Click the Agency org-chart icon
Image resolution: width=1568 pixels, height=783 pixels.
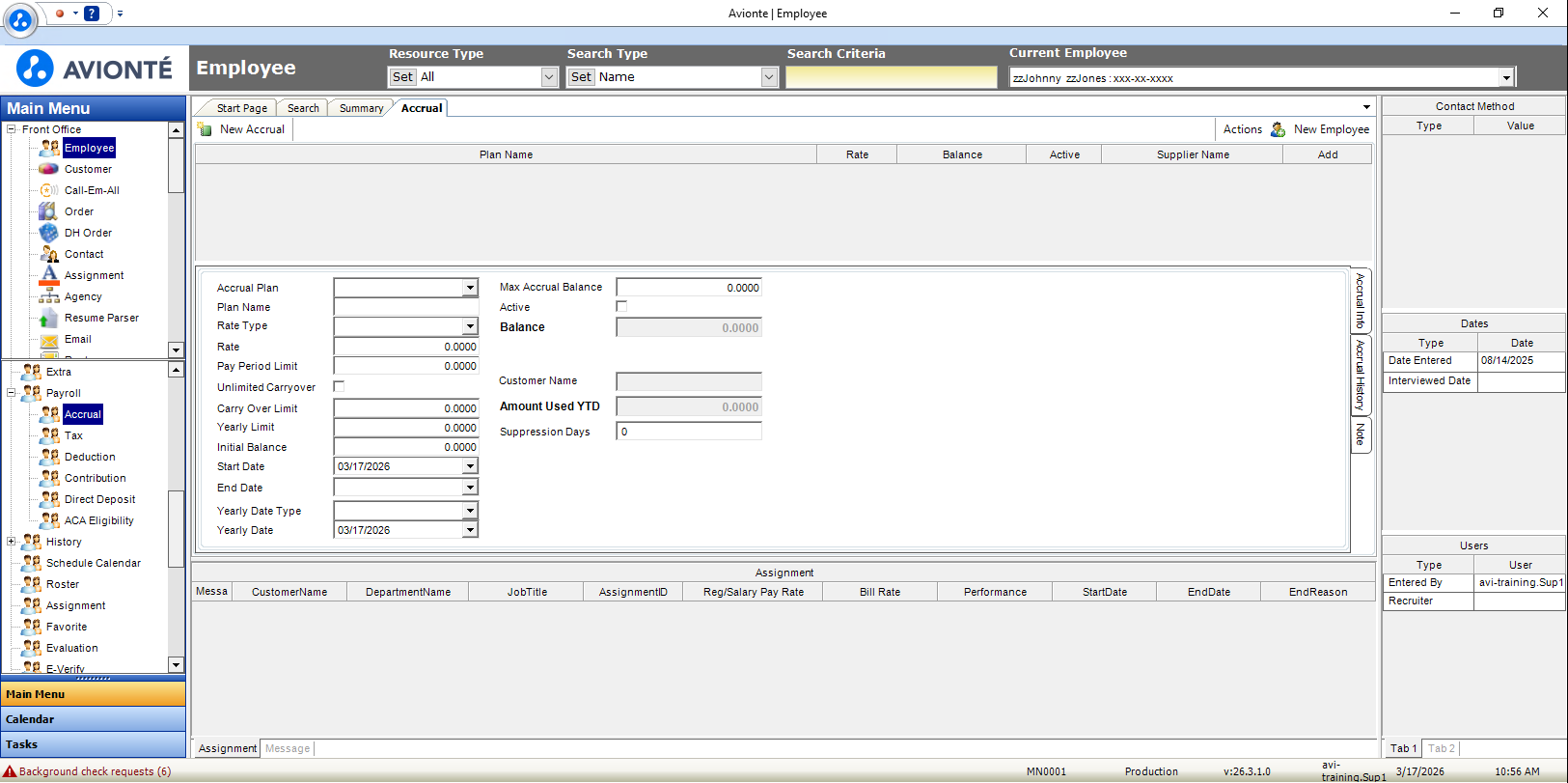click(49, 296)
